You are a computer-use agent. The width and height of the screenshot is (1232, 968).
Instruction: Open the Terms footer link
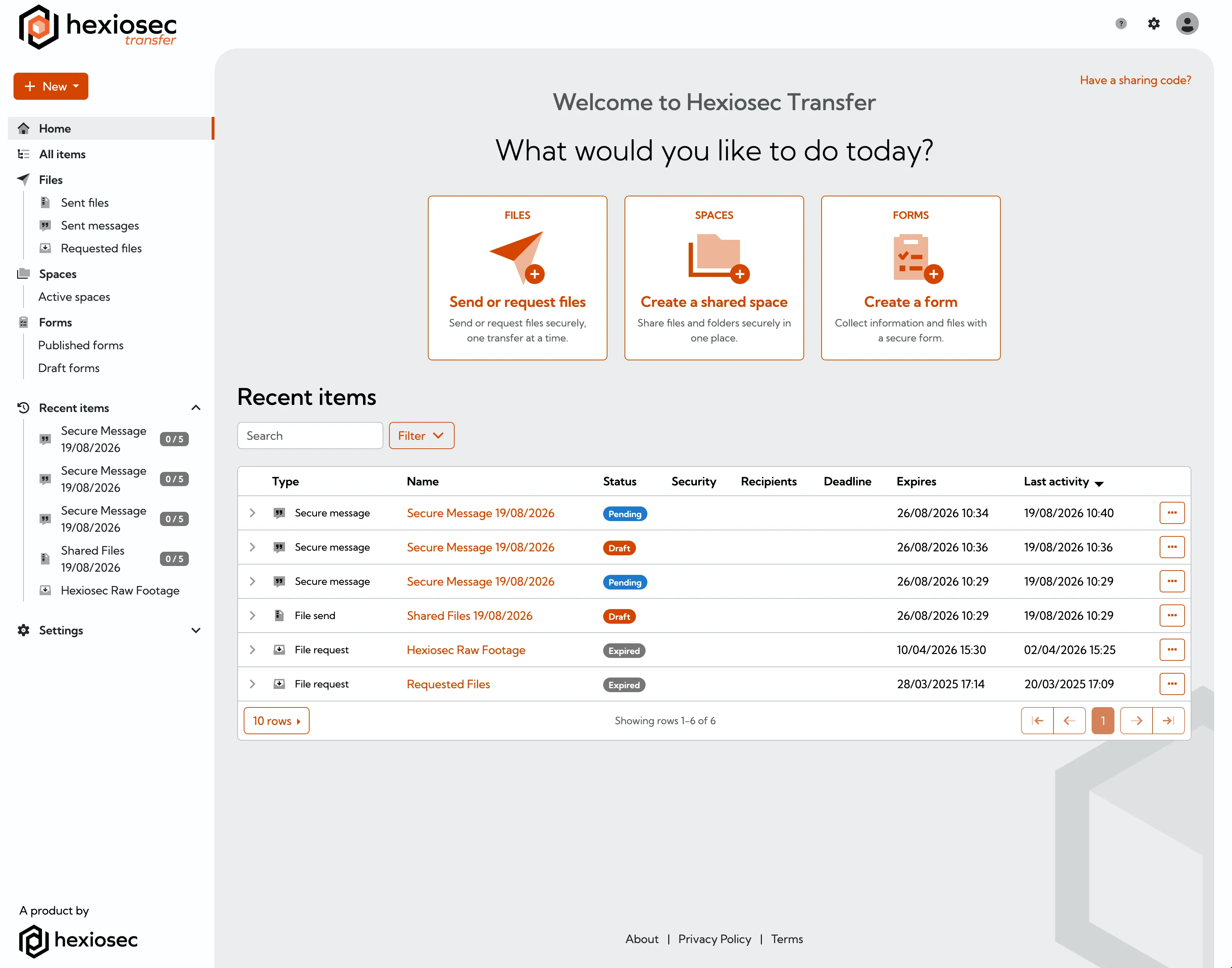coord(787,939)
